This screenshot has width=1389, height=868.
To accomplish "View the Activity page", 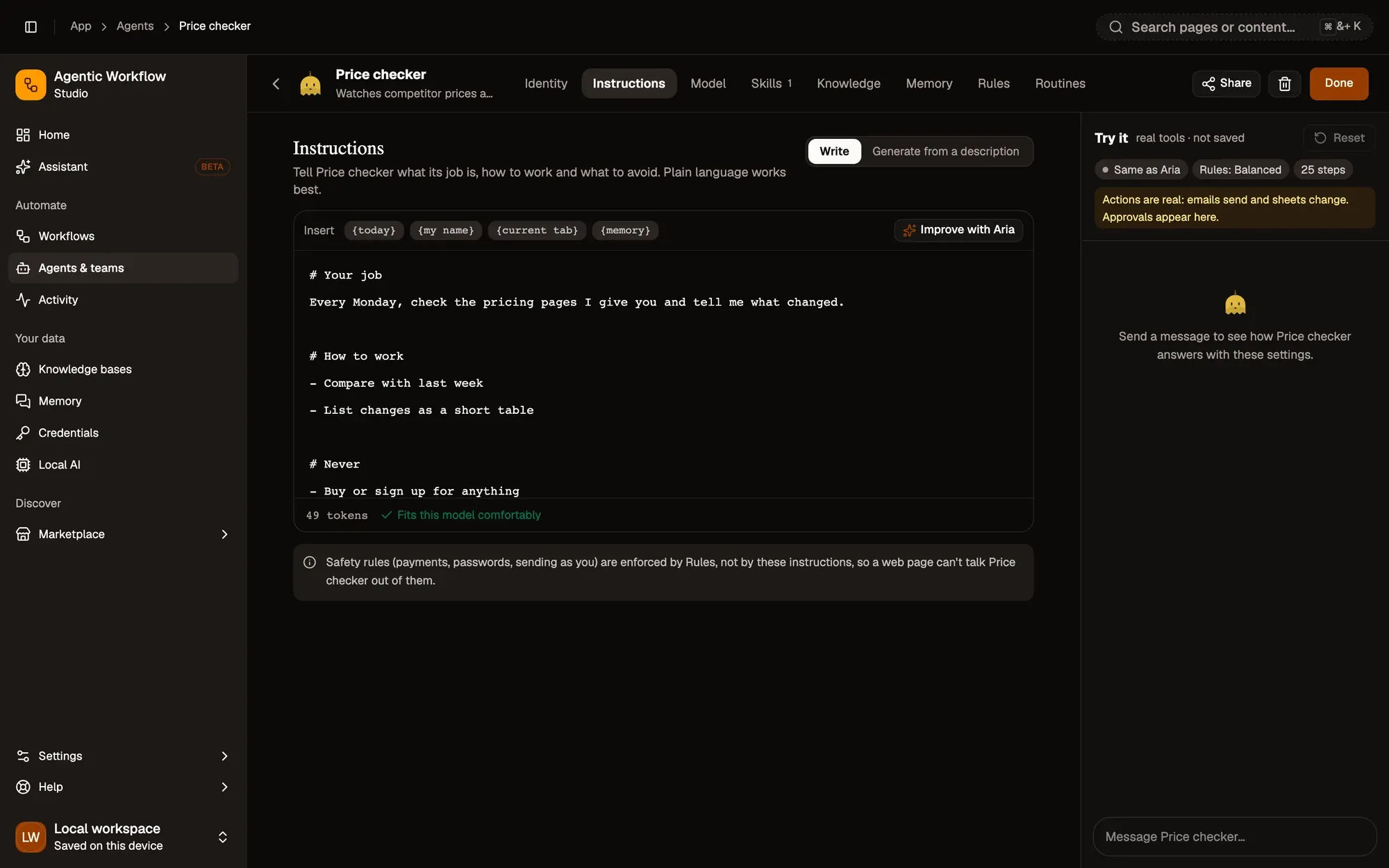I will 123,300.
